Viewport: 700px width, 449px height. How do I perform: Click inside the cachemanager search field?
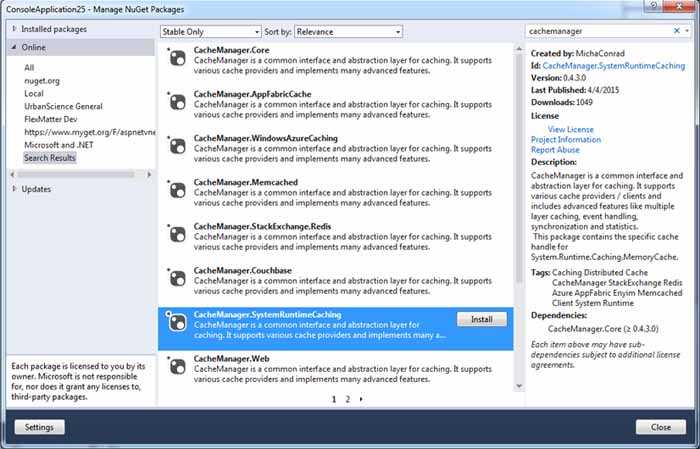[x=598, y=31]
